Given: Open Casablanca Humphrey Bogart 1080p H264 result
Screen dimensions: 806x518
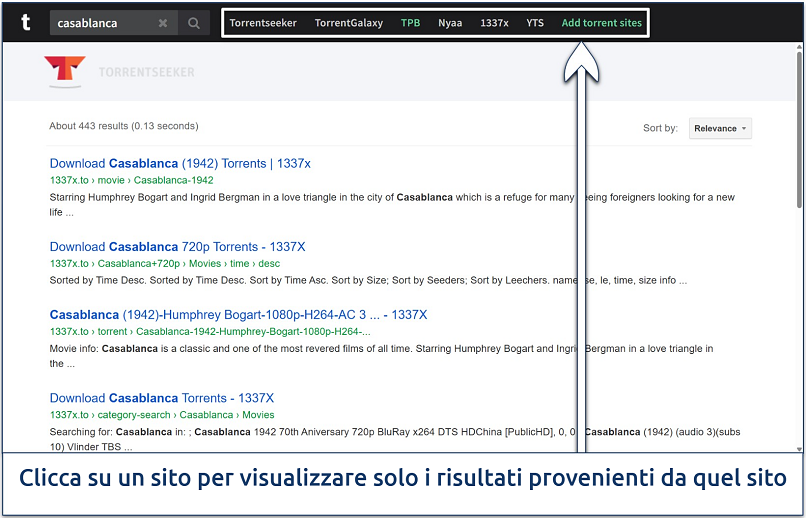Looking at the screenshot, I should (238, 314).
